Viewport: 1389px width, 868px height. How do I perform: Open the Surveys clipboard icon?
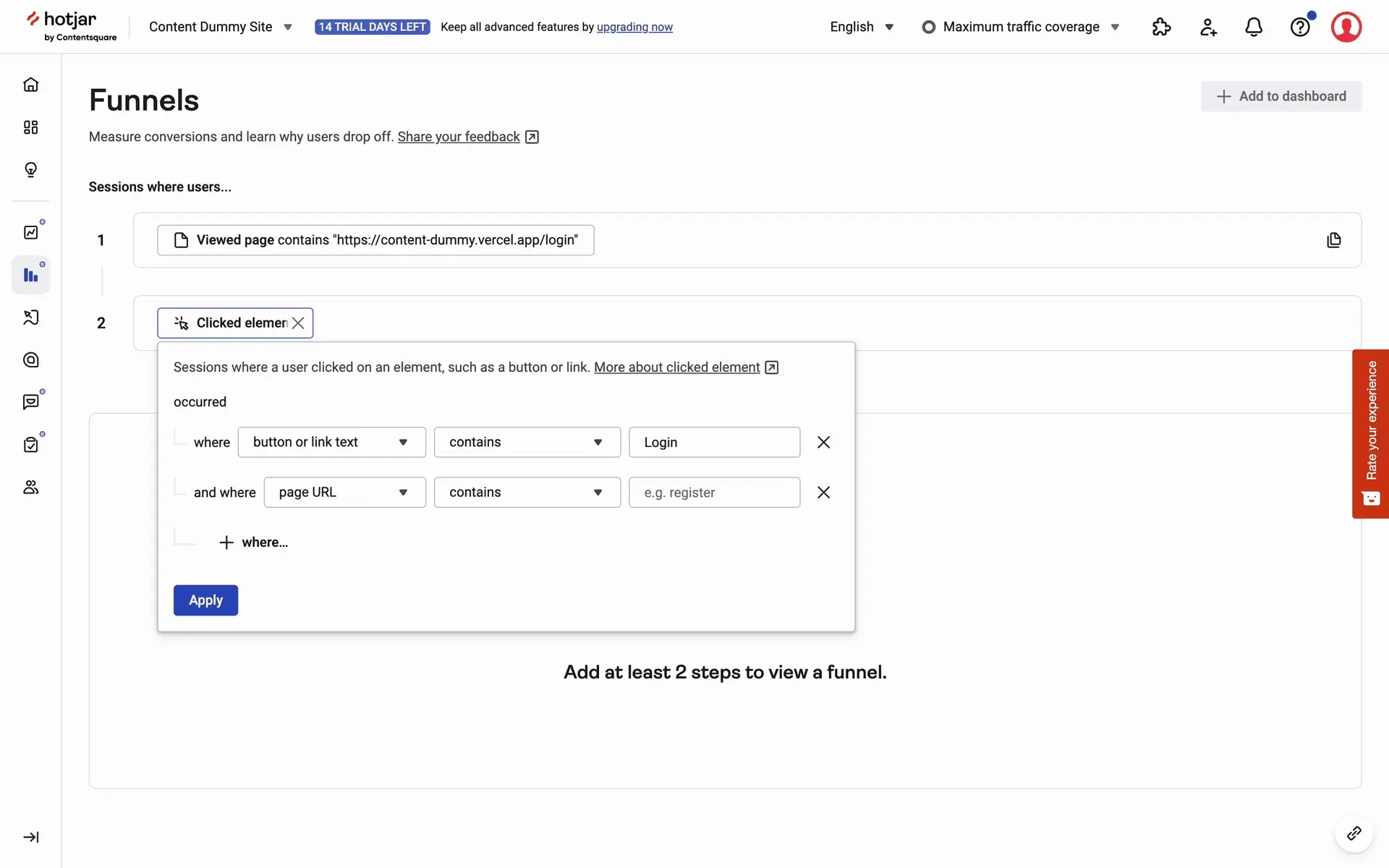click(x=30, y=445)
